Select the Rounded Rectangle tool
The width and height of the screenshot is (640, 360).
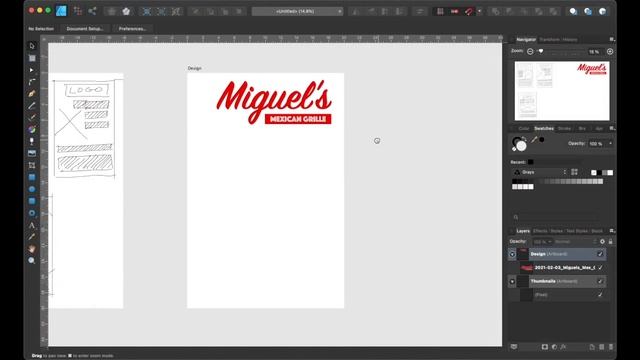coord(32,201)
